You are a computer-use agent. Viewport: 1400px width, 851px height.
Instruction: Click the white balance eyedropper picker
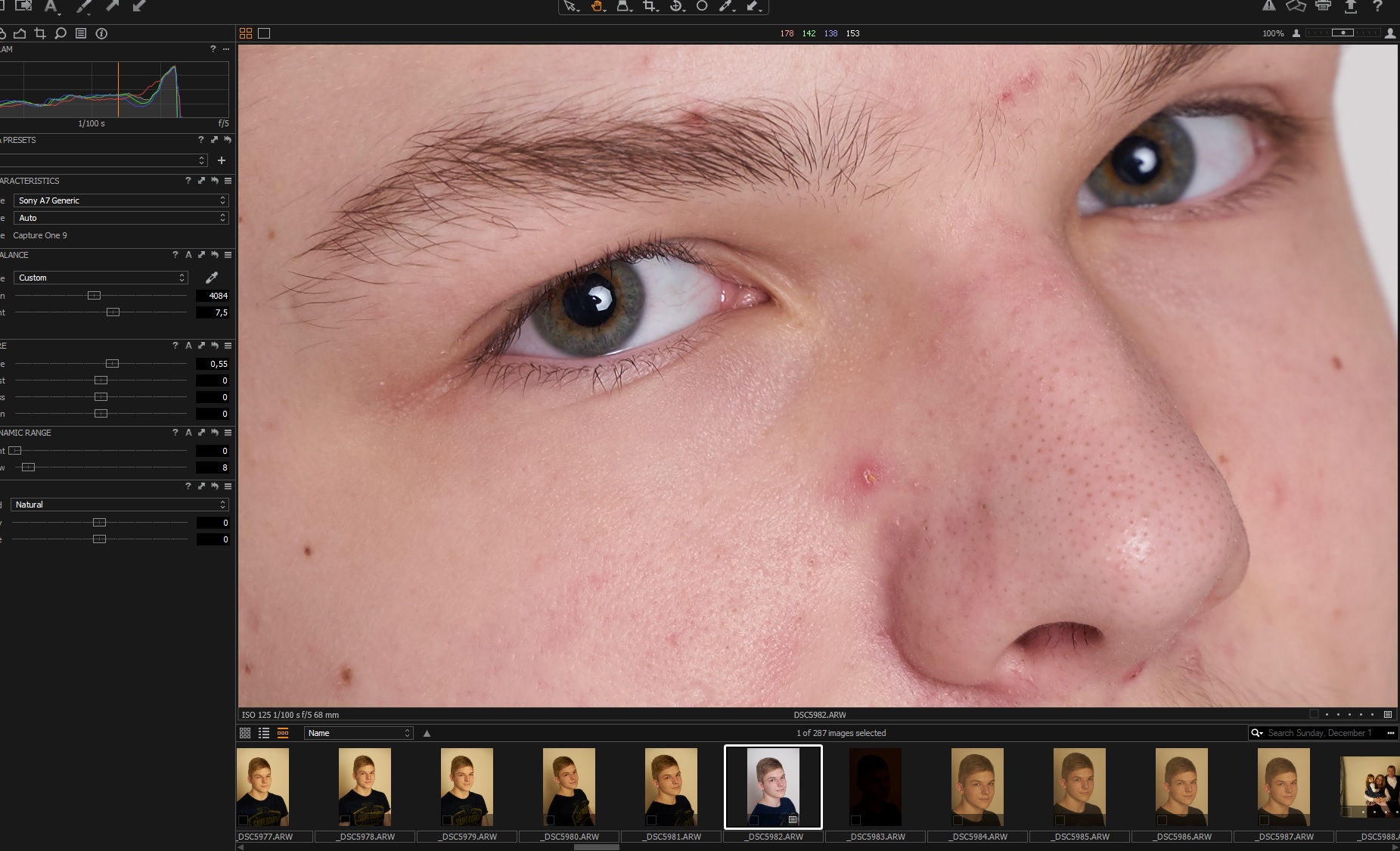[x=212, y=278]
